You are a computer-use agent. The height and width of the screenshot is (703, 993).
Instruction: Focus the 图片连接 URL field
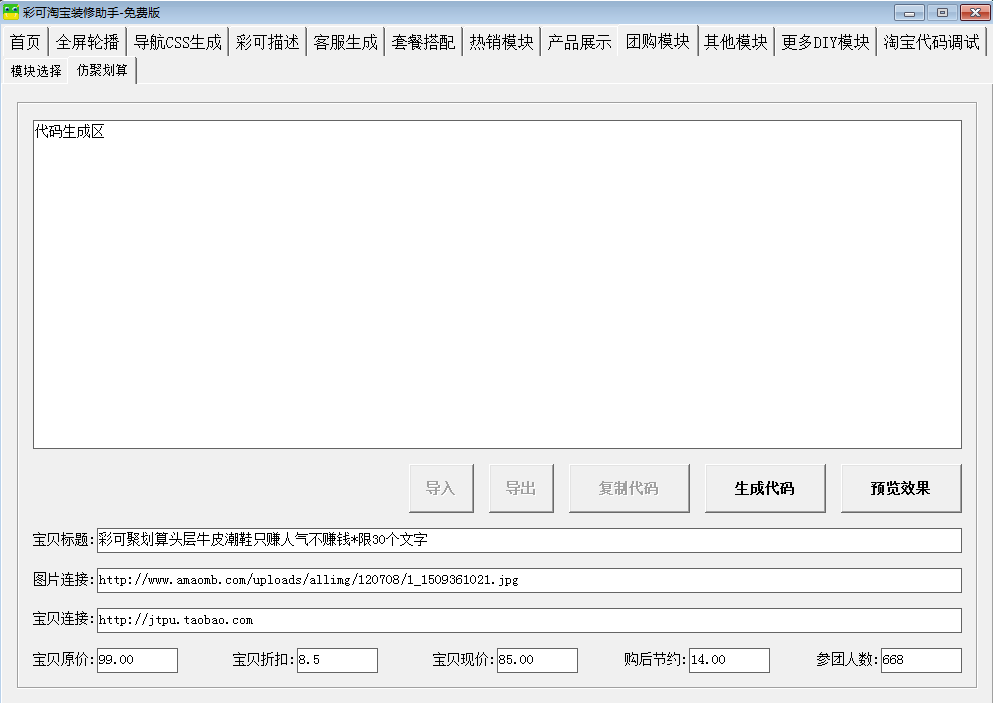[528, 580]
